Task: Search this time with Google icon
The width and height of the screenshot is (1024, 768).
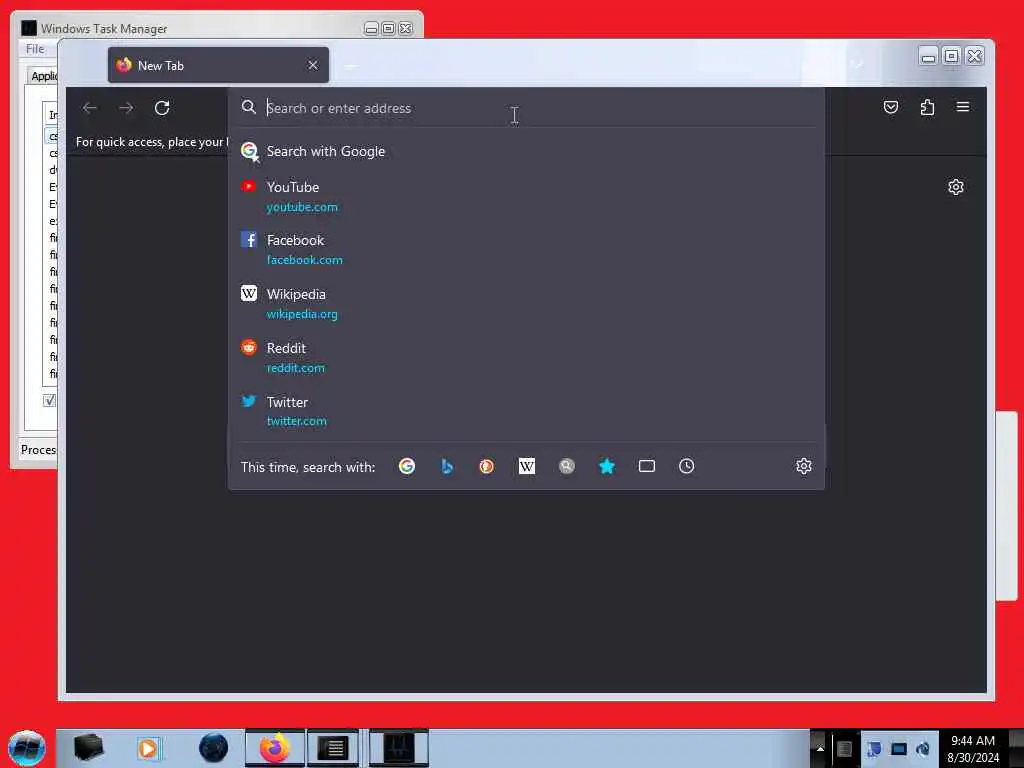Action: pyautogui.click(x=407, y=466)
